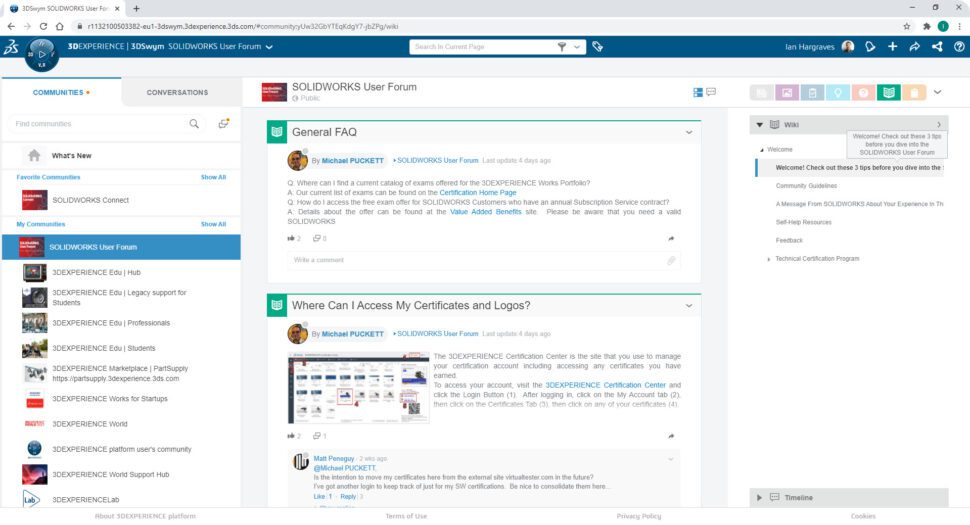Image resolution: width=970 pixels, height=525 pixels.
Task: Like the General FAQ post
Action: (291, 239)
